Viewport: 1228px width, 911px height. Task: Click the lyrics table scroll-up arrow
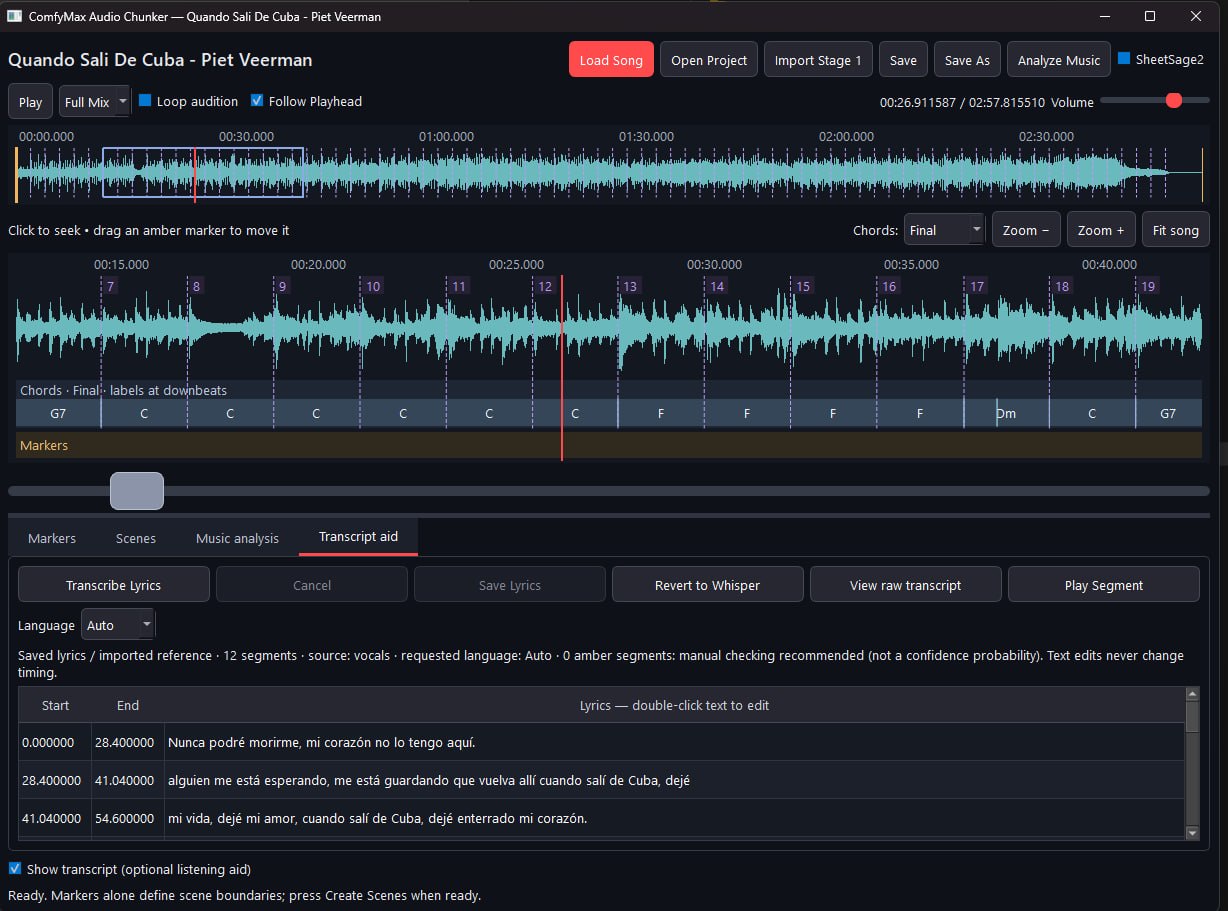pos(1192,694)
